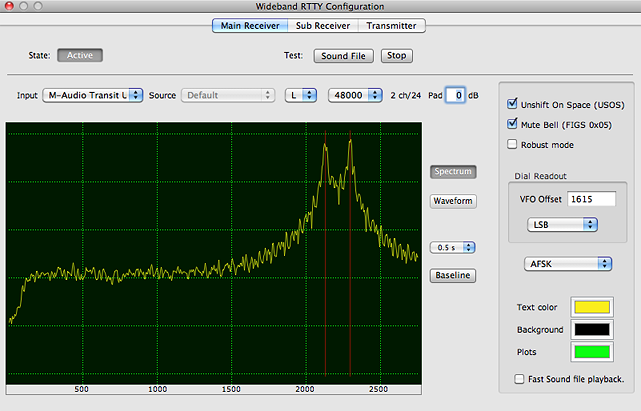Open the Input device dropdown
This screenshot has width=641, height=411.
[93, 95]
